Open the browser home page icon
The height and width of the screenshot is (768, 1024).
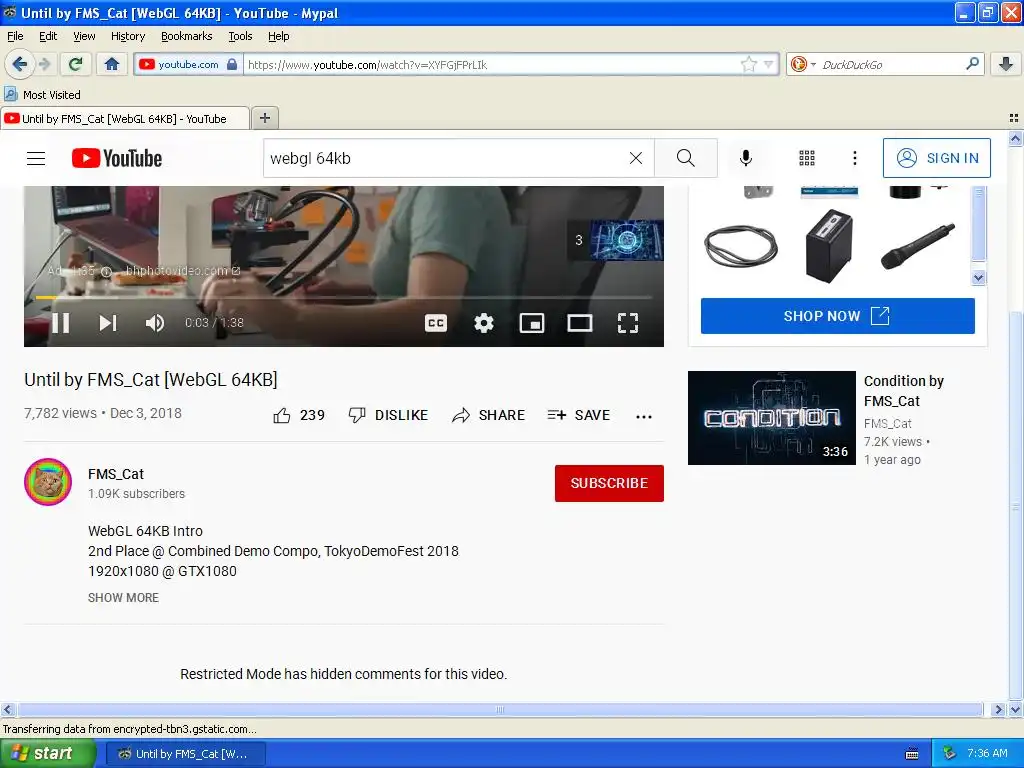pos(112,64)
